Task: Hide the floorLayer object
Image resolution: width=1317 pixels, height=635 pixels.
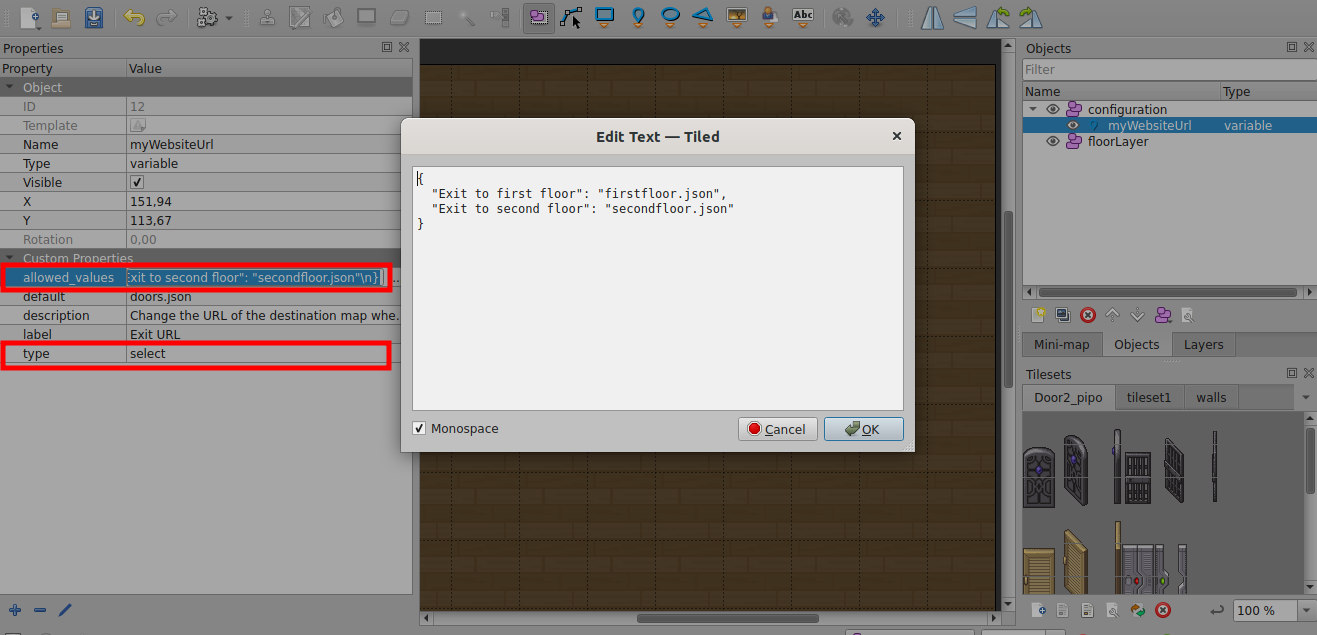Action: (x=1052, y=141)
